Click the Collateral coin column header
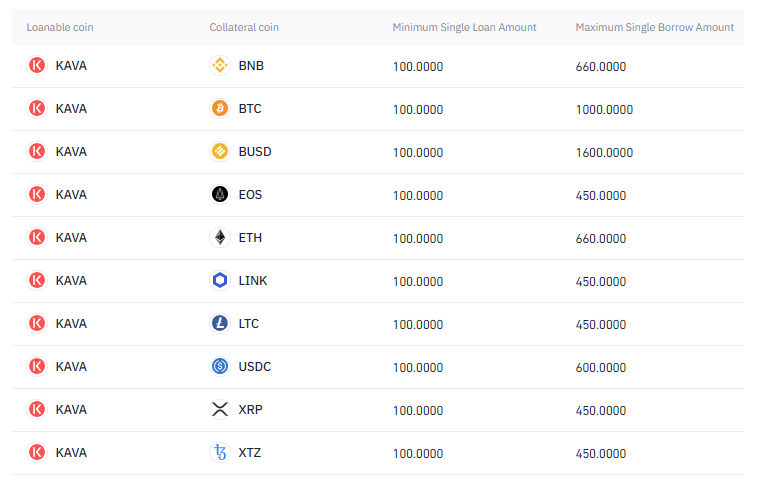Viewport: 757px width, 486px height. tap(244, 28)
